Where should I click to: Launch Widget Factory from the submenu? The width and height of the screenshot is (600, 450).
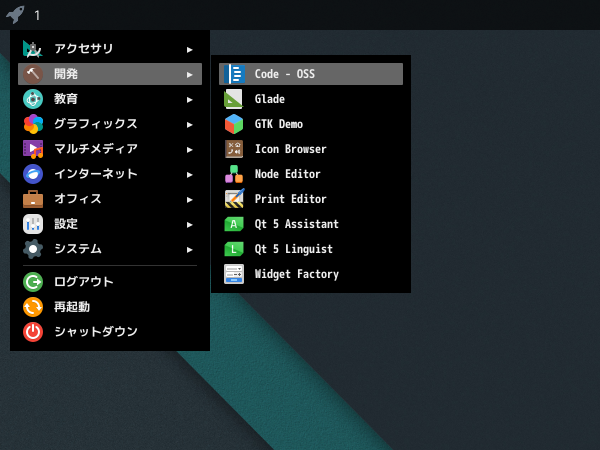[311, 274]
